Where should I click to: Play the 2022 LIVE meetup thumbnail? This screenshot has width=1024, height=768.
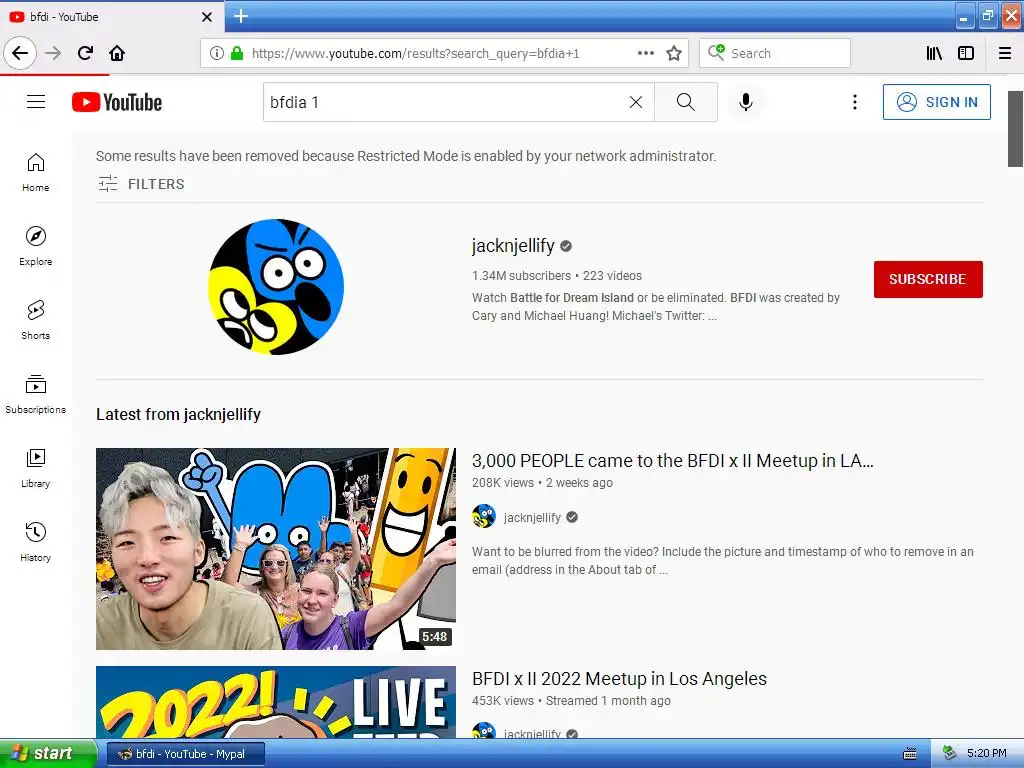pyautogui.click(x=276, y=702)
